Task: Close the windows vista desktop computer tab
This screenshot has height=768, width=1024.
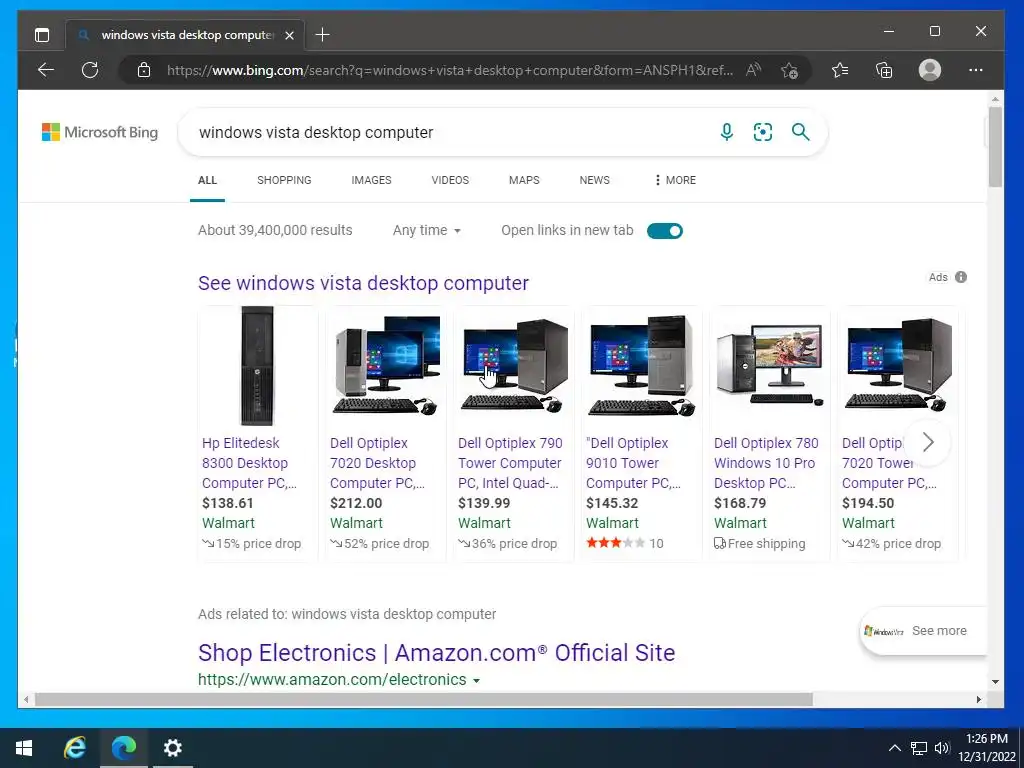Action: coord(289,35)
